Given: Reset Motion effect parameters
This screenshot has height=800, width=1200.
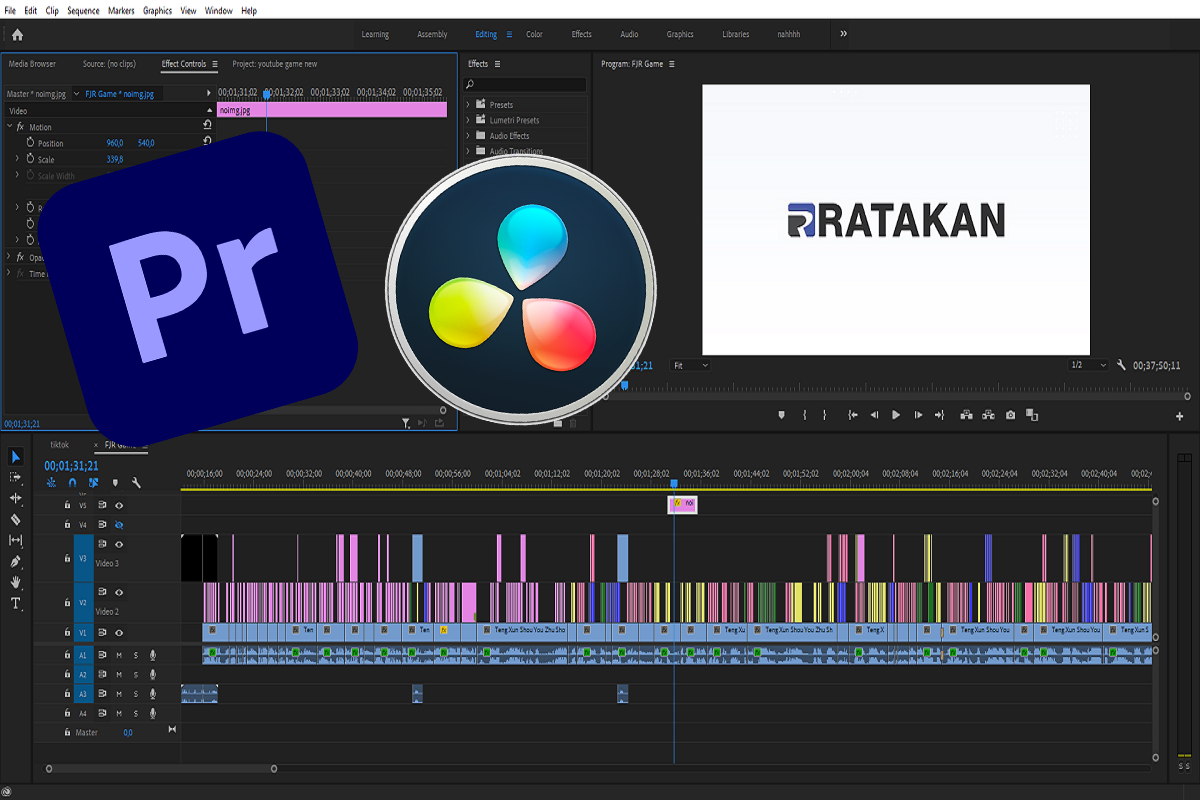Looking at the screenshot, I should 207,126.
